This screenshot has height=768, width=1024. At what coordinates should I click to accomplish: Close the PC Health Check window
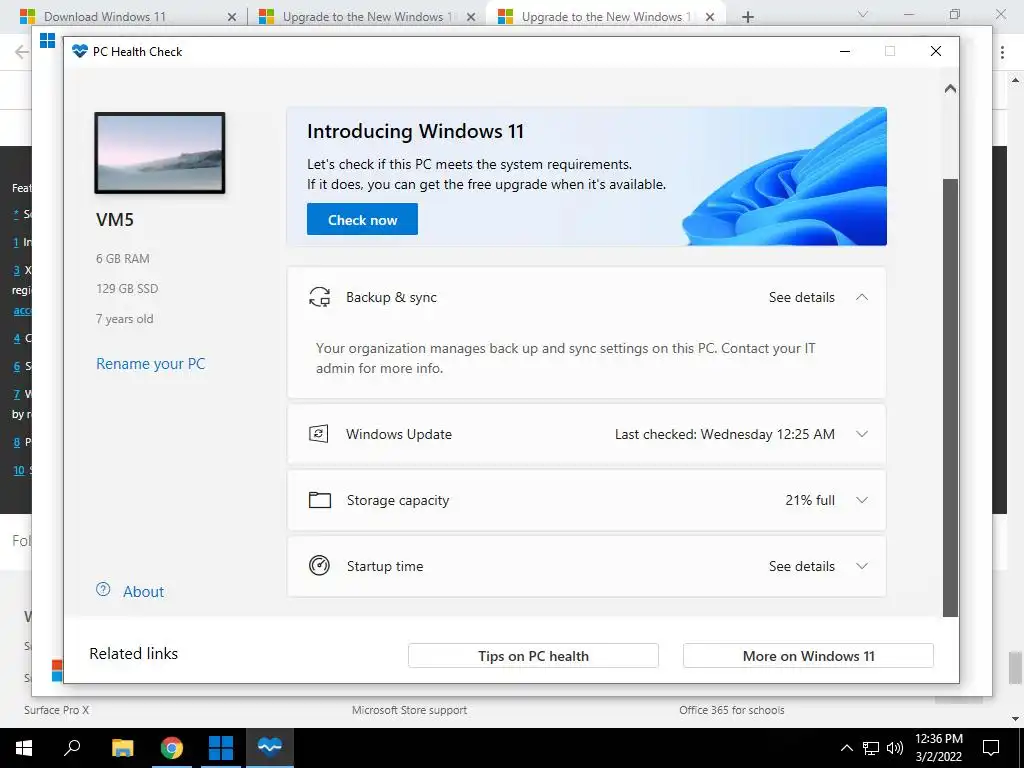pos(936,51)
